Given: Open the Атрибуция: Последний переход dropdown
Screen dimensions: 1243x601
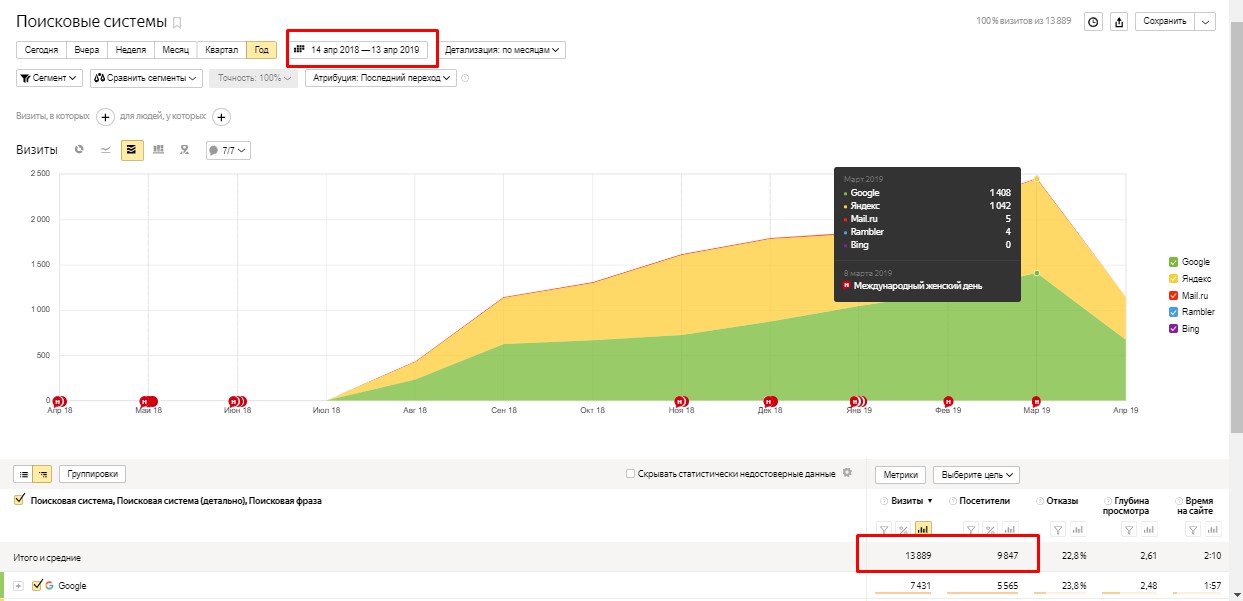Looking at the screenshot, I should 381,77.
